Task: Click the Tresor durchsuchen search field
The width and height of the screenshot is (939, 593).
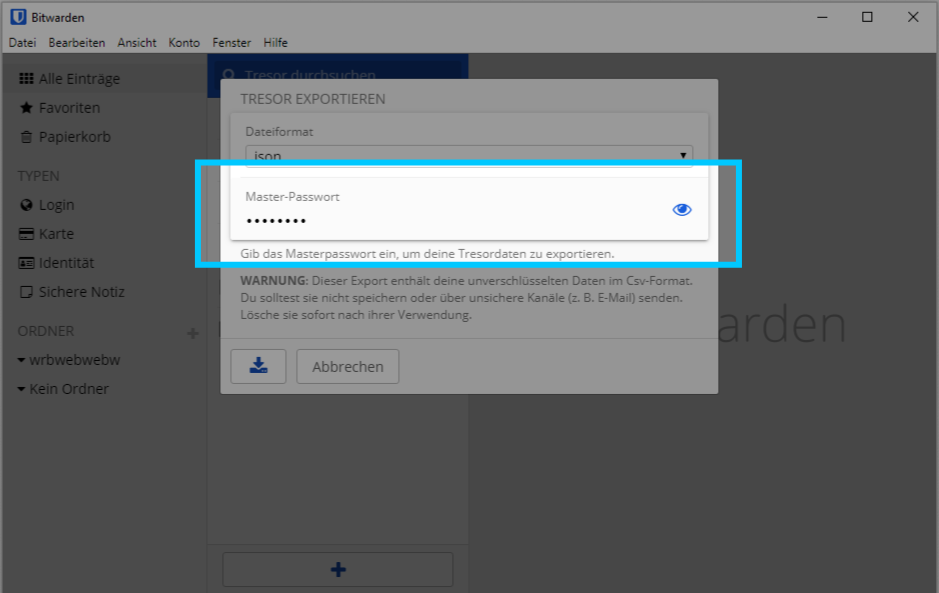Action: (x=338, y=75)
